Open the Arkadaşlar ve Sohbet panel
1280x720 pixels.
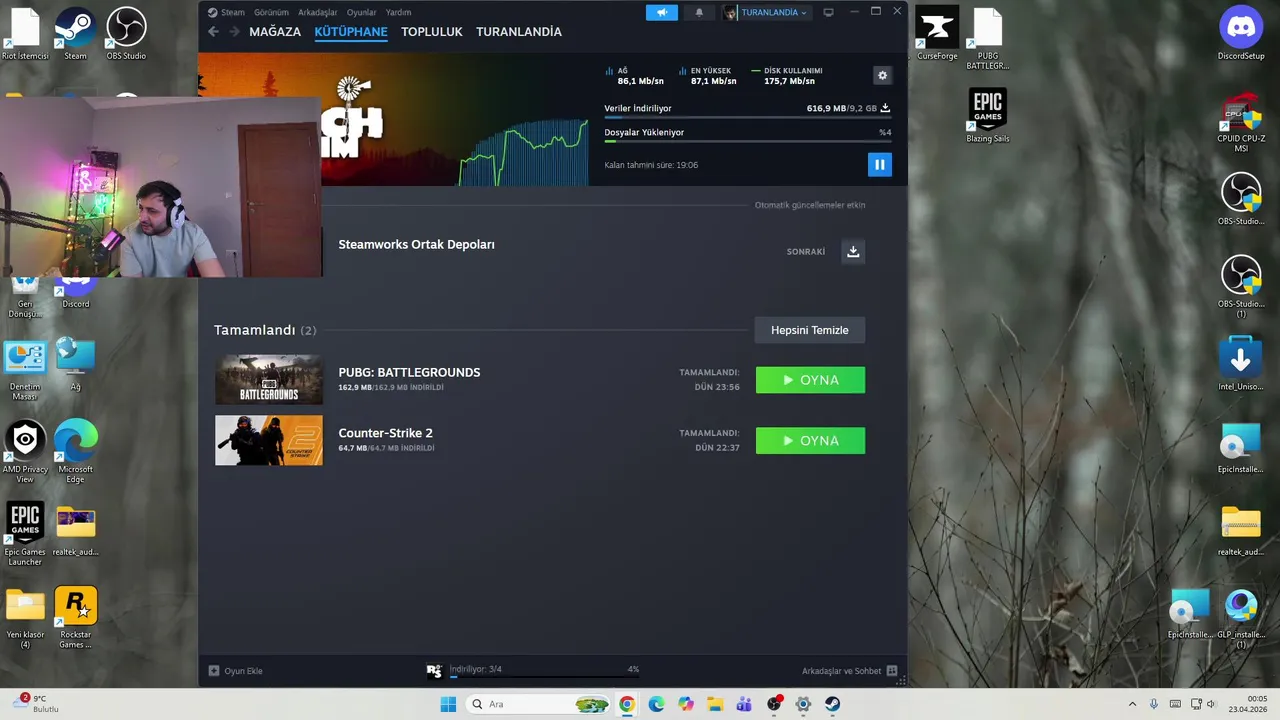click(x=849, y=671)
